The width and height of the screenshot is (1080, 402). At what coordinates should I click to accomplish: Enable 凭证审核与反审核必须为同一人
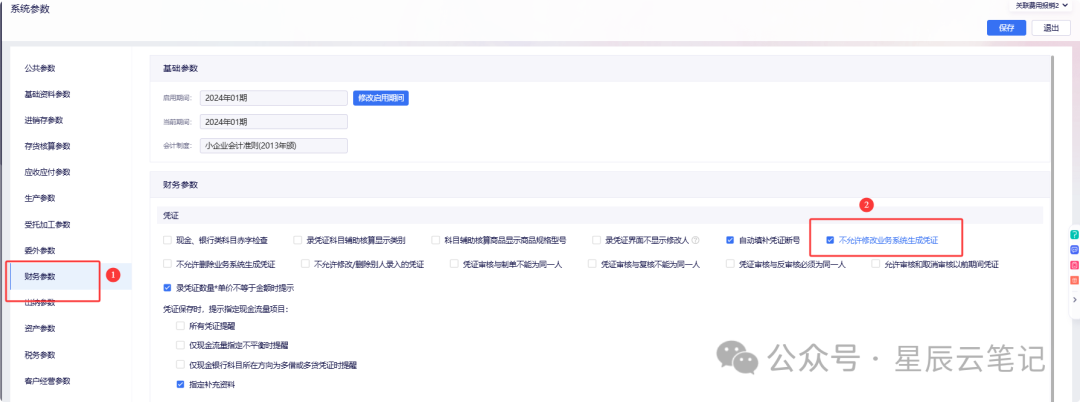[x=730, y=264]
